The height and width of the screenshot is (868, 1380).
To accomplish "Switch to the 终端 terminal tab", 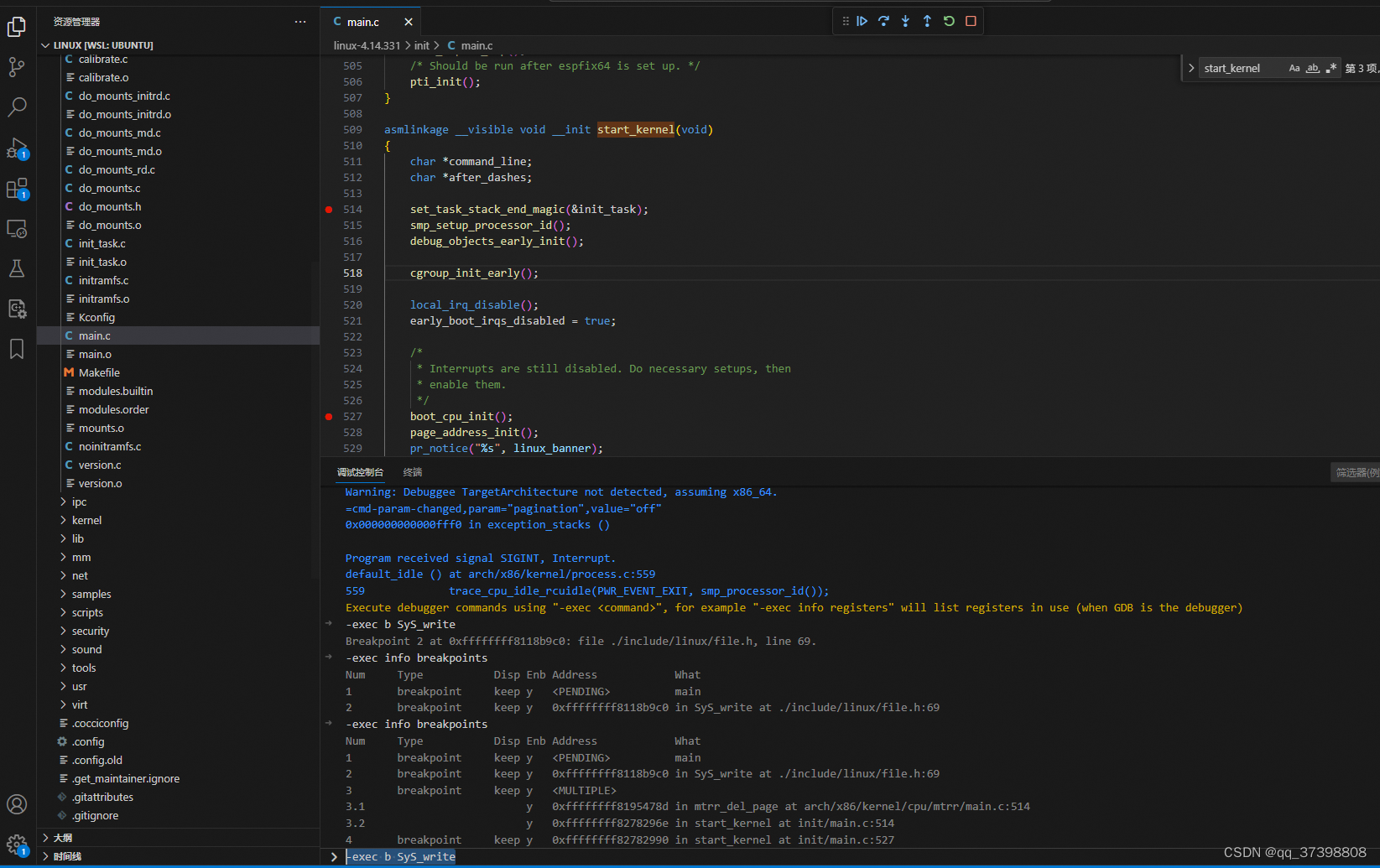I will pyautogui.click(x=412, y=472).
